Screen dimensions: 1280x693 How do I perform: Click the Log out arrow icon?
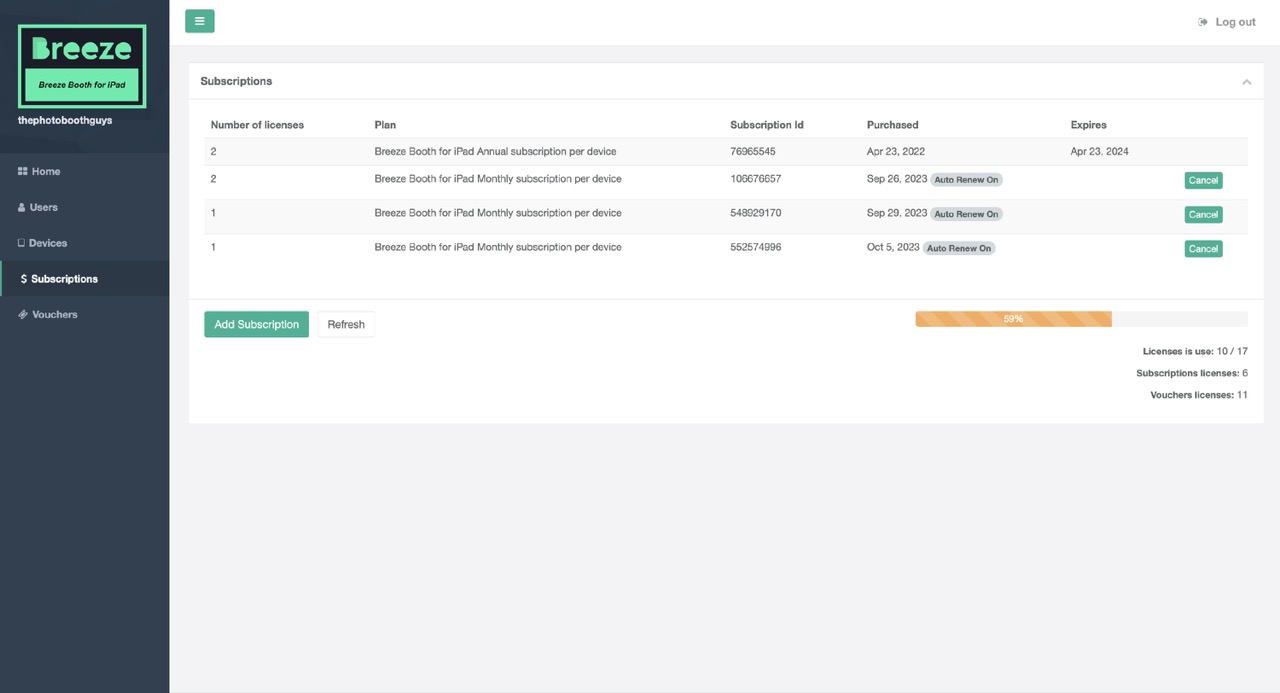pos(1203,22)
